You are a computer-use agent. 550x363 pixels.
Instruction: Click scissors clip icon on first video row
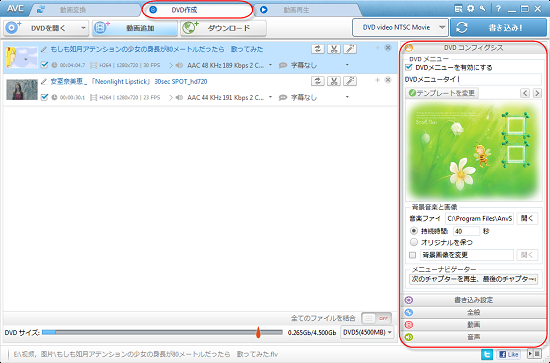[334, 49]
